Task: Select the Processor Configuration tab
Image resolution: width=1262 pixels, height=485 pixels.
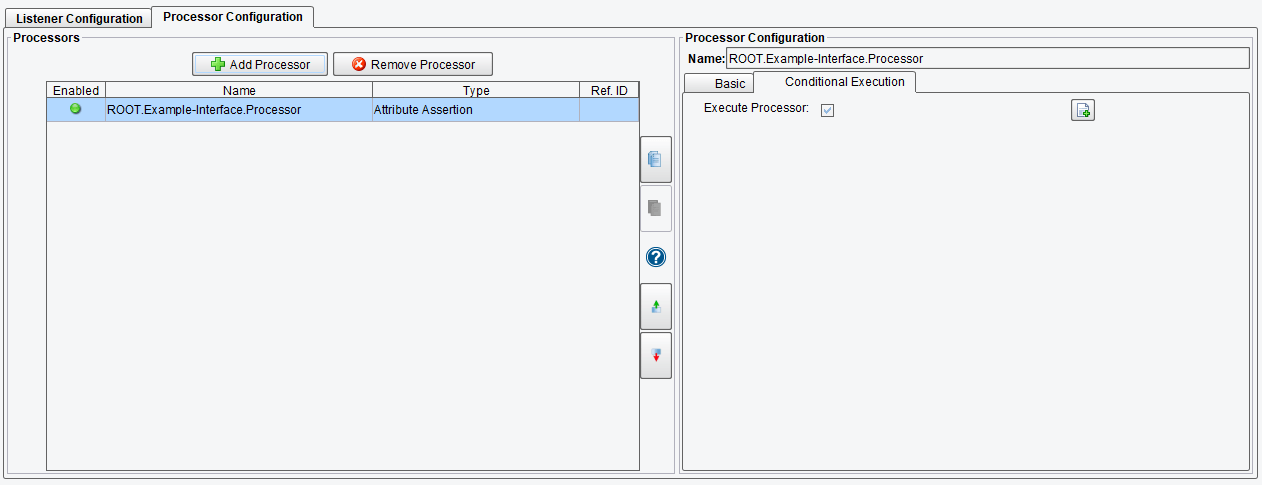Action: tap(233, 17)
